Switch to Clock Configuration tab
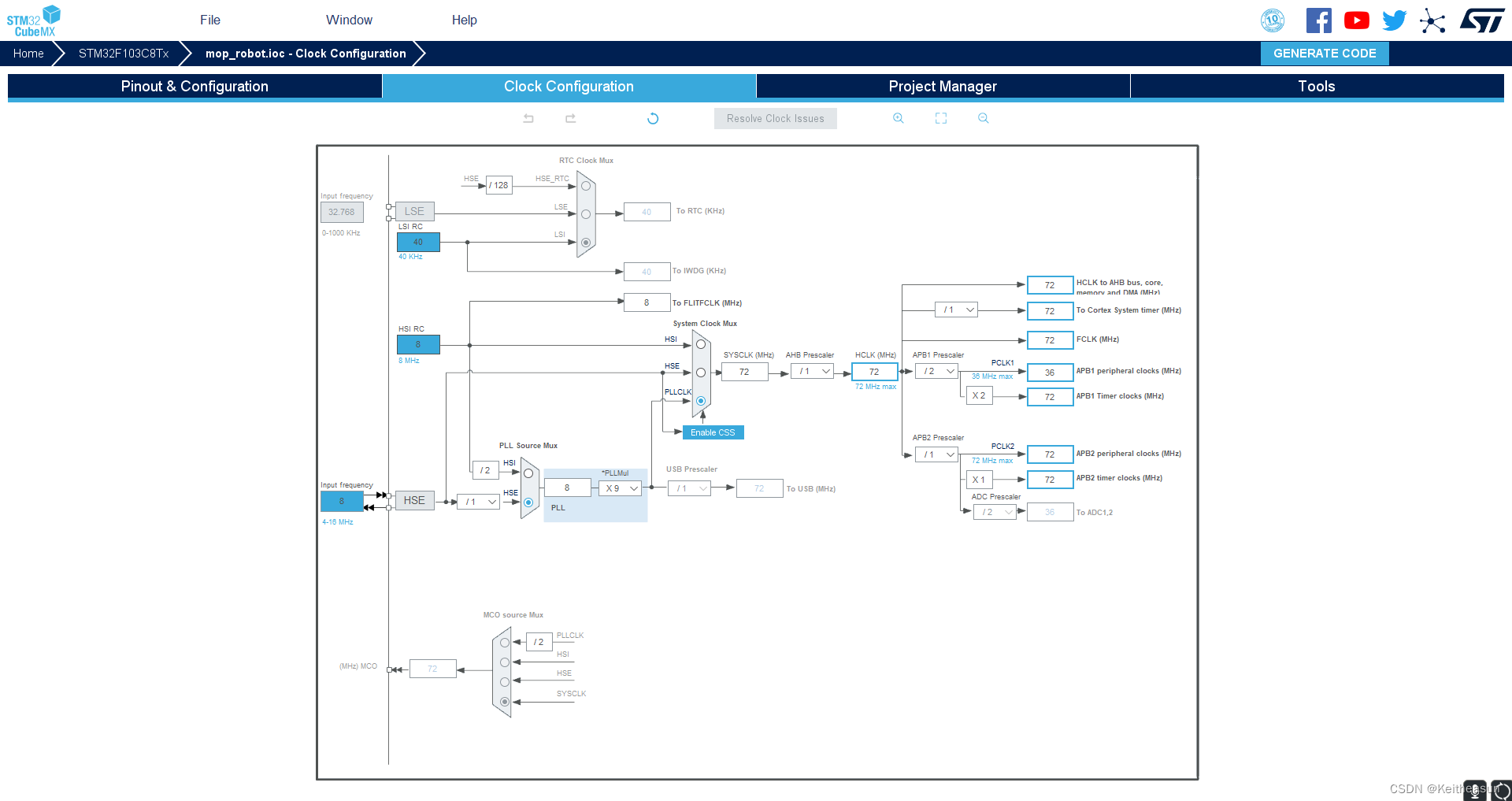This screenshot has width=1512, height=801. 569,87
